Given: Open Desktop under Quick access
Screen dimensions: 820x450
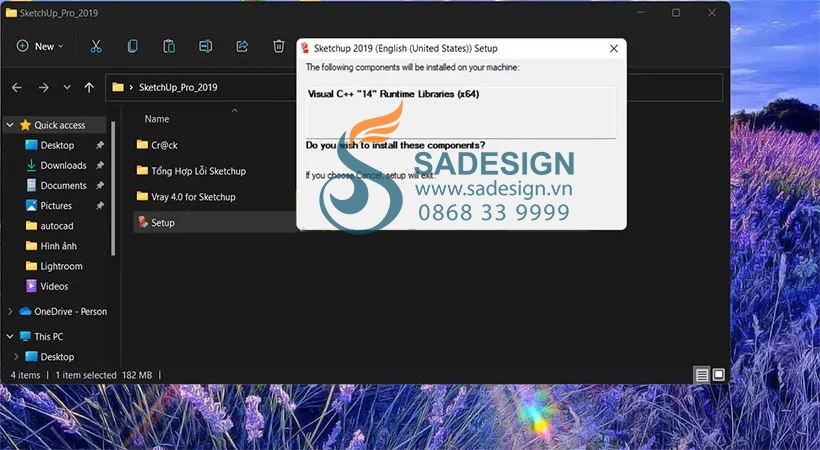Looking at the screenshot, I should [x=57, y=145].
